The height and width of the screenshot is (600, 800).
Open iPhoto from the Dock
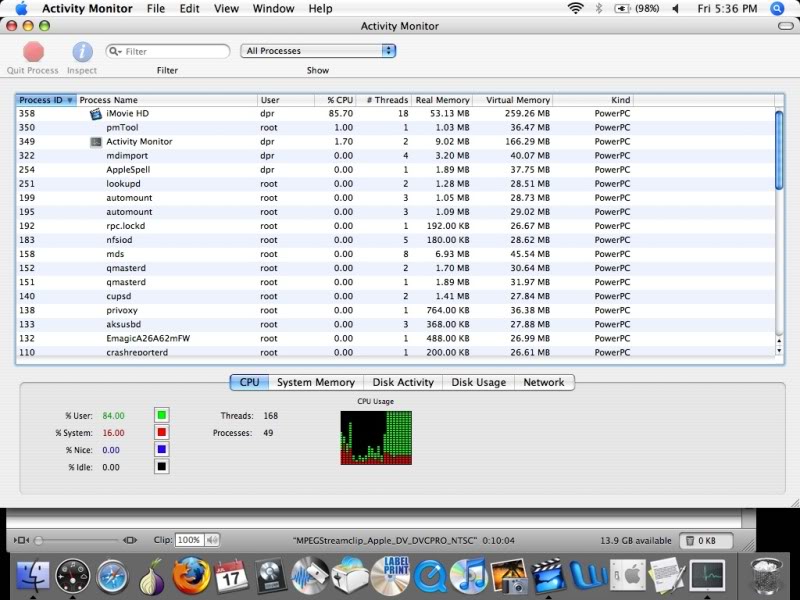(508, 577)
